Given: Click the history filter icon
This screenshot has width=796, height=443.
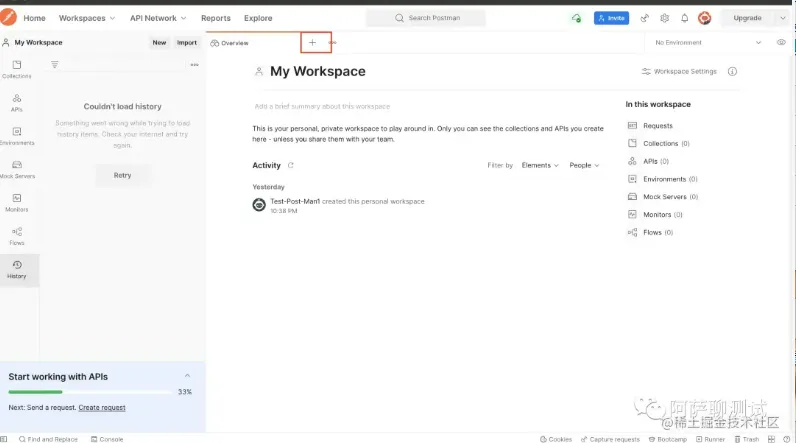Looking at the screenshot, I should (55, 64).
